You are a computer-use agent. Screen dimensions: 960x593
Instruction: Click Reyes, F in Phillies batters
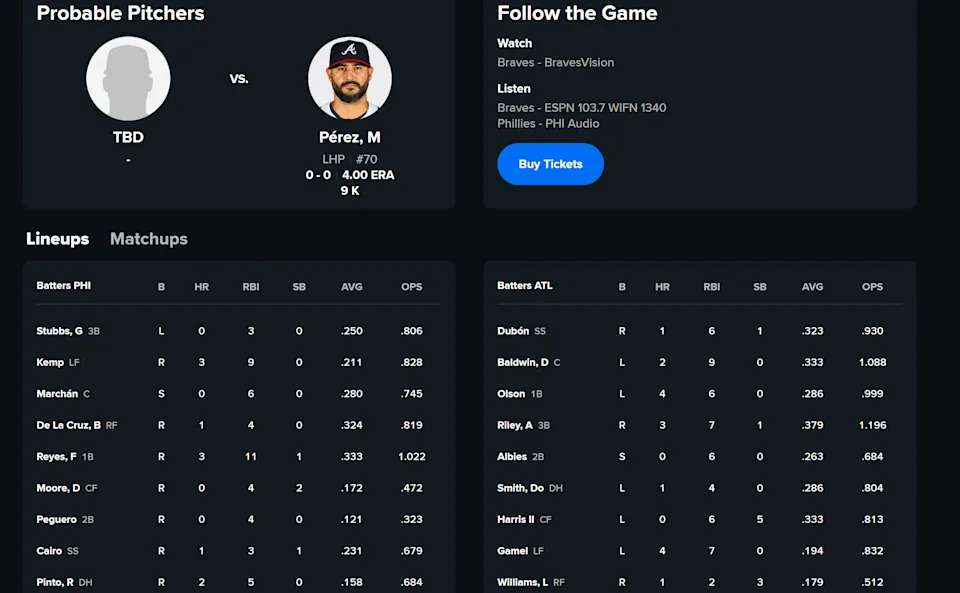coord(58,457)
